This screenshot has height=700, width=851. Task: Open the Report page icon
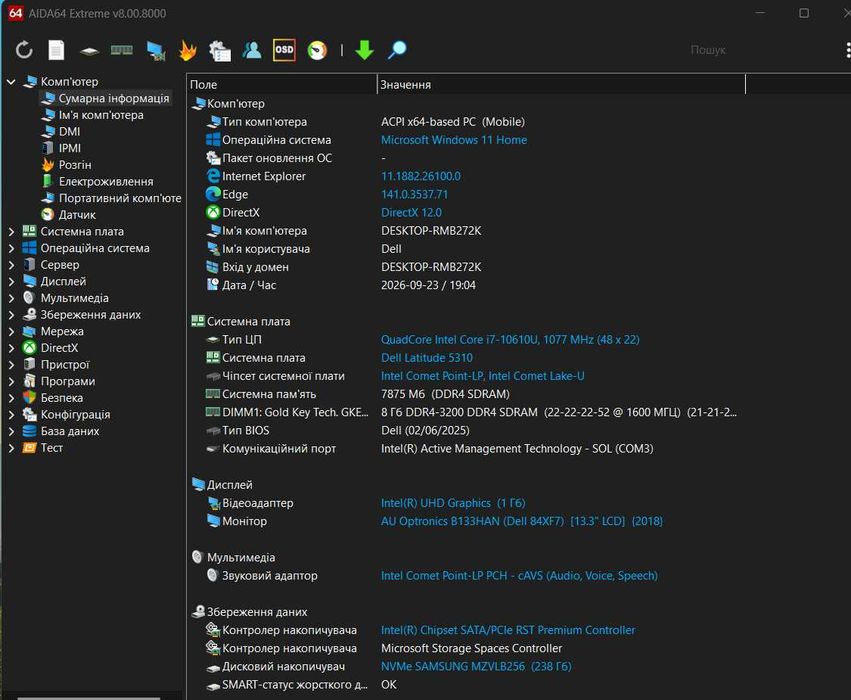[56, 50]
